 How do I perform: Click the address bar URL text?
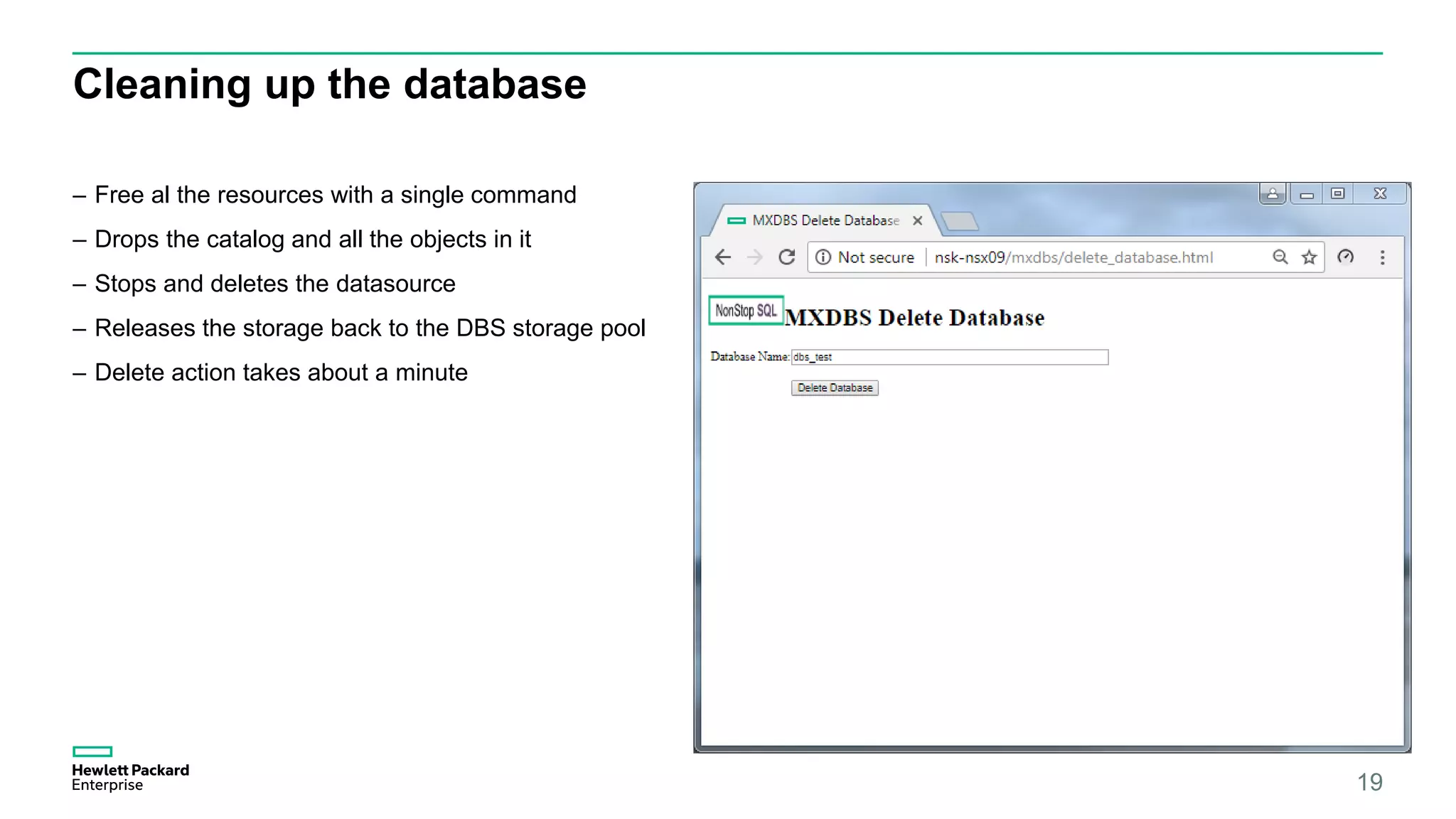[1074, 257]
